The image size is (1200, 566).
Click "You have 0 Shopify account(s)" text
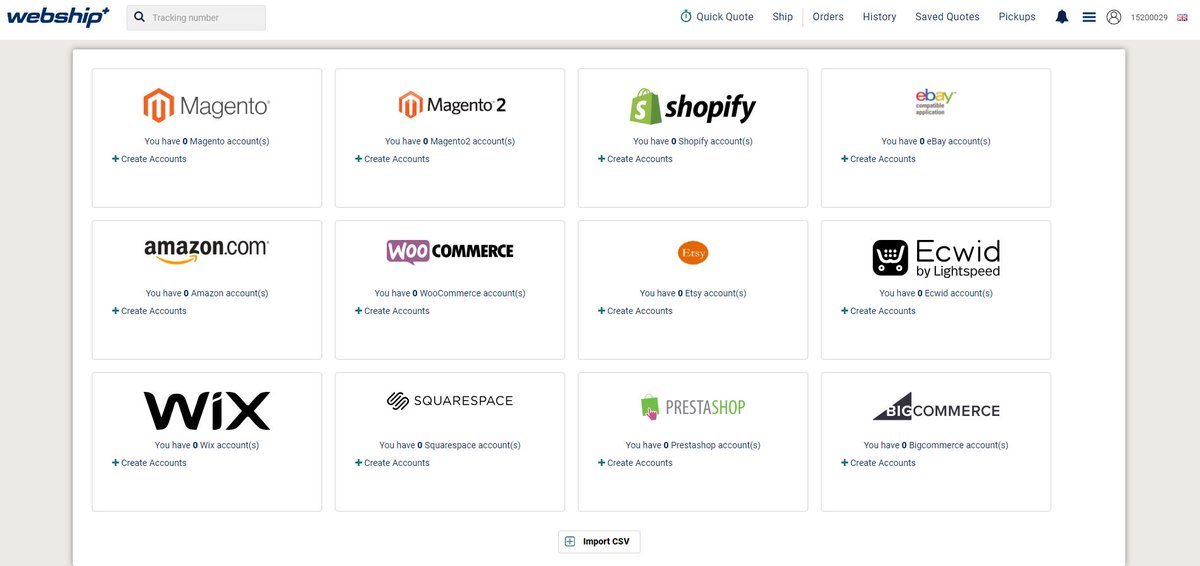pyautogui.click(x=692, y=141)
